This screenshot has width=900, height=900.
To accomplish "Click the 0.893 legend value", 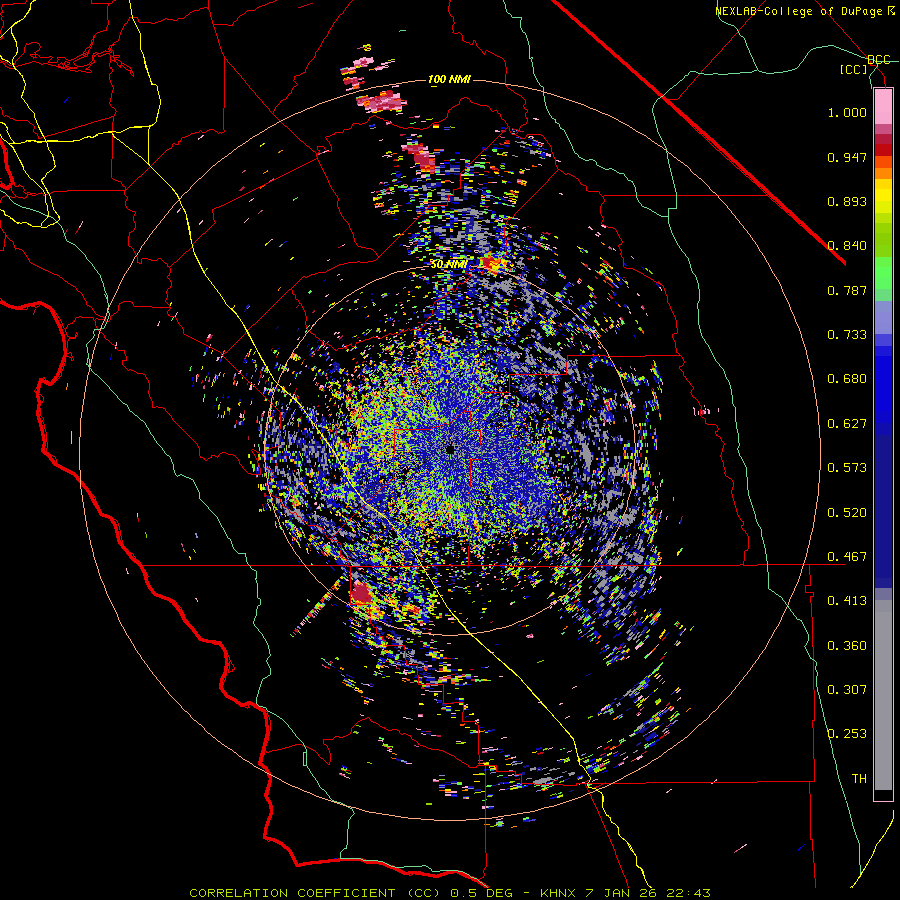I will click(847, 201).
